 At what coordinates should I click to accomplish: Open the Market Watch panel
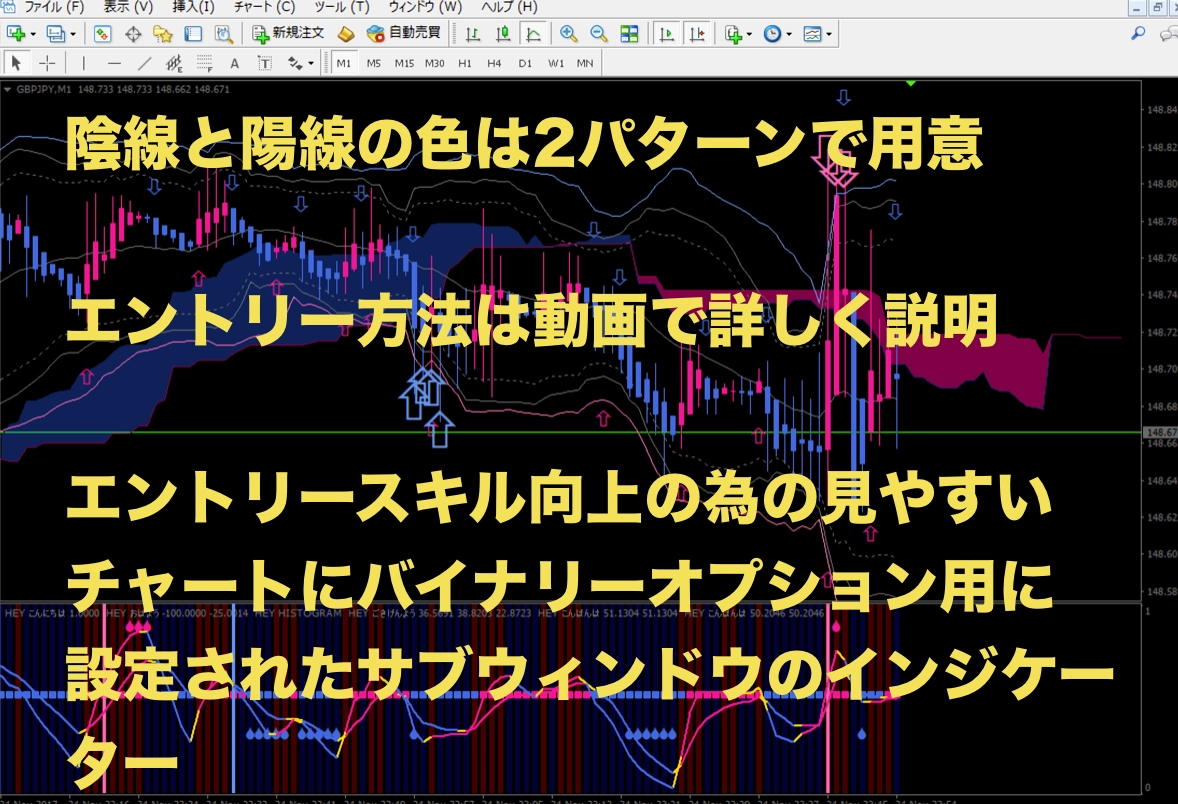coord(102,33)
